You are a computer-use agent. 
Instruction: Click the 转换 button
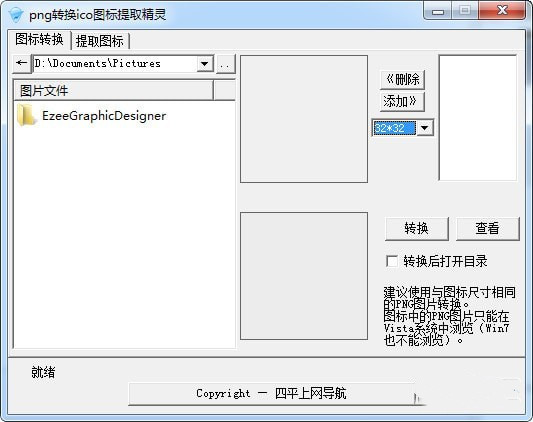(416, 228)
